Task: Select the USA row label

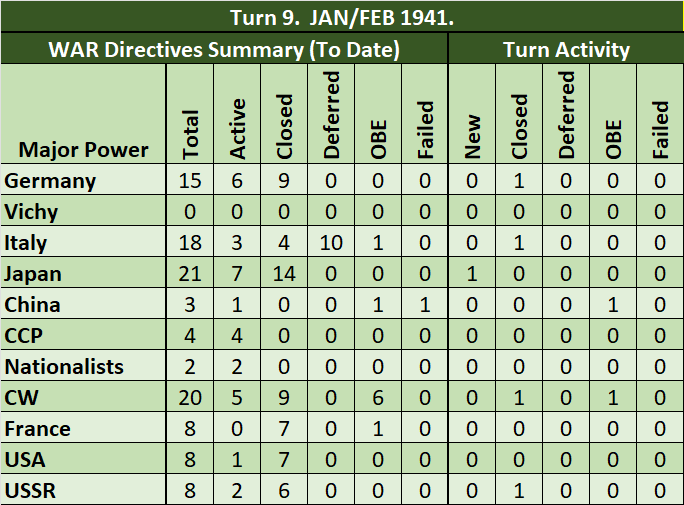Action: pos(25,460)
